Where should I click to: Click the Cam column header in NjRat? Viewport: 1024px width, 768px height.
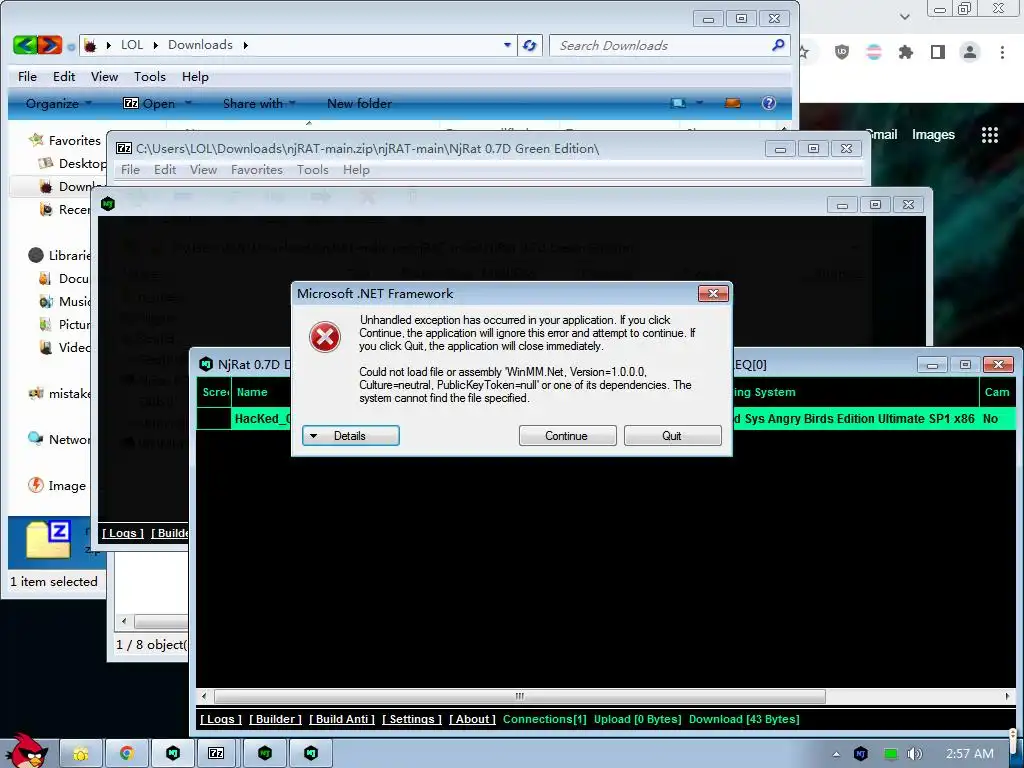[997, 392]
